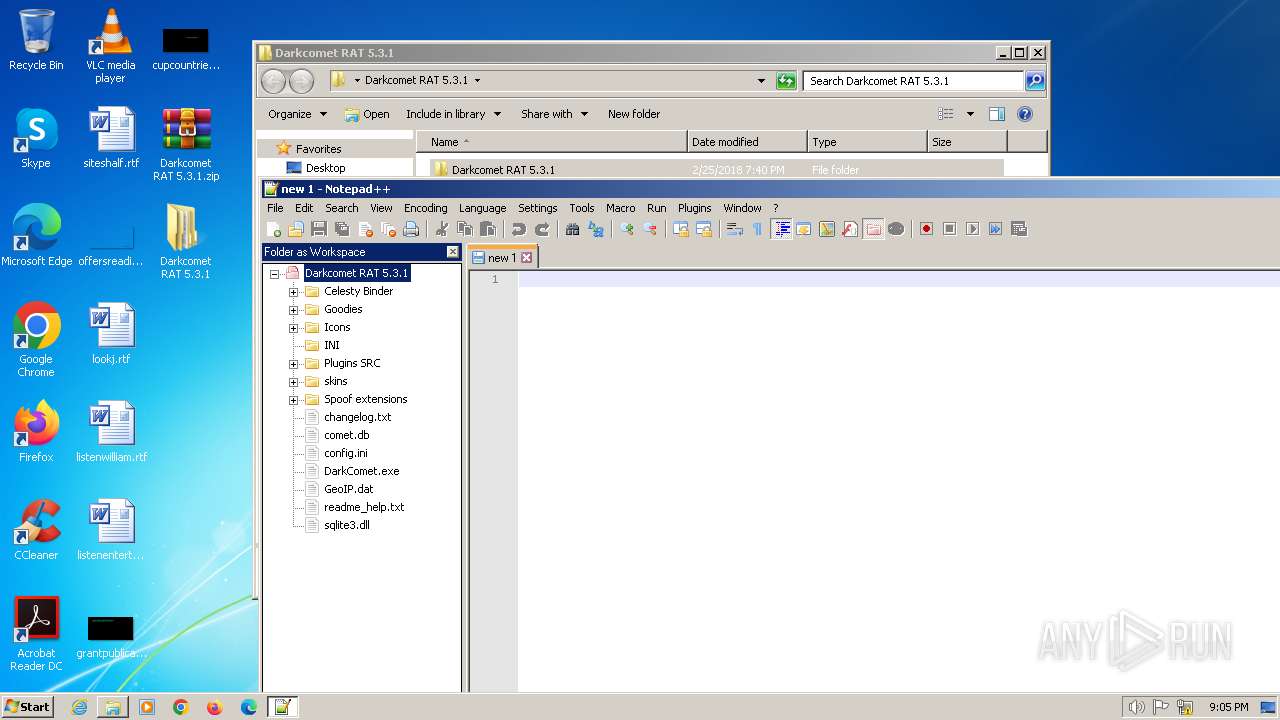
Task: Undo the last action via toolbar
Action: (519, 229)
